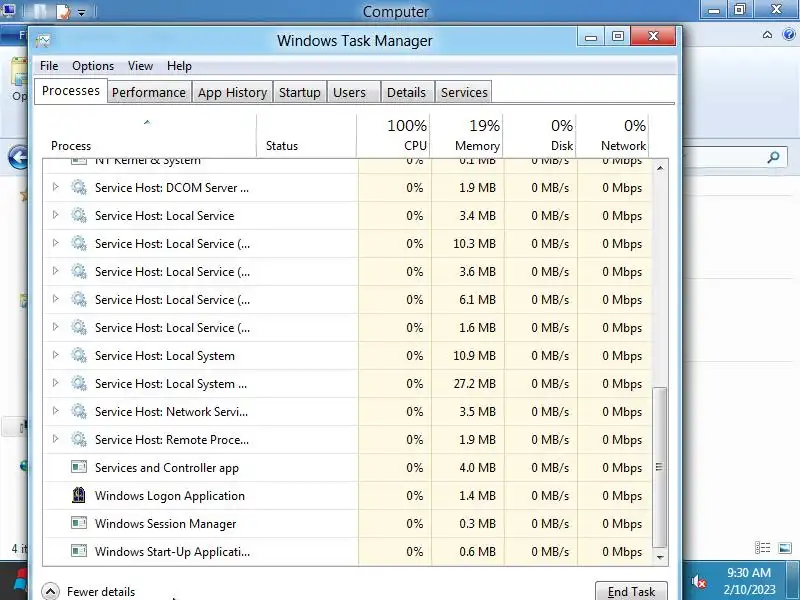Click the Help icon in Computer window
This screenshot has width=800, height=600.
[x=789, y=35]
